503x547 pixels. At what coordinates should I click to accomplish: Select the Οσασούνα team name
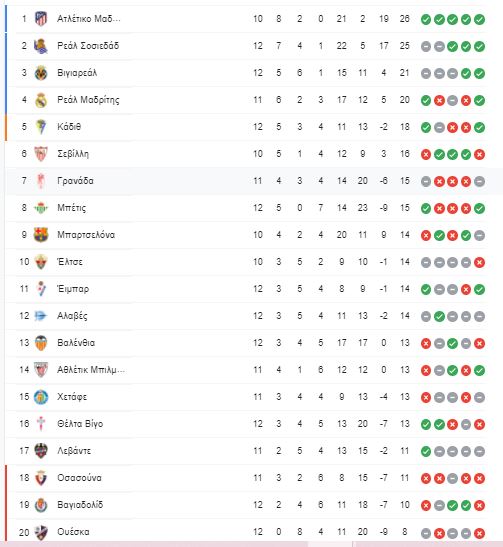[79, 478]
